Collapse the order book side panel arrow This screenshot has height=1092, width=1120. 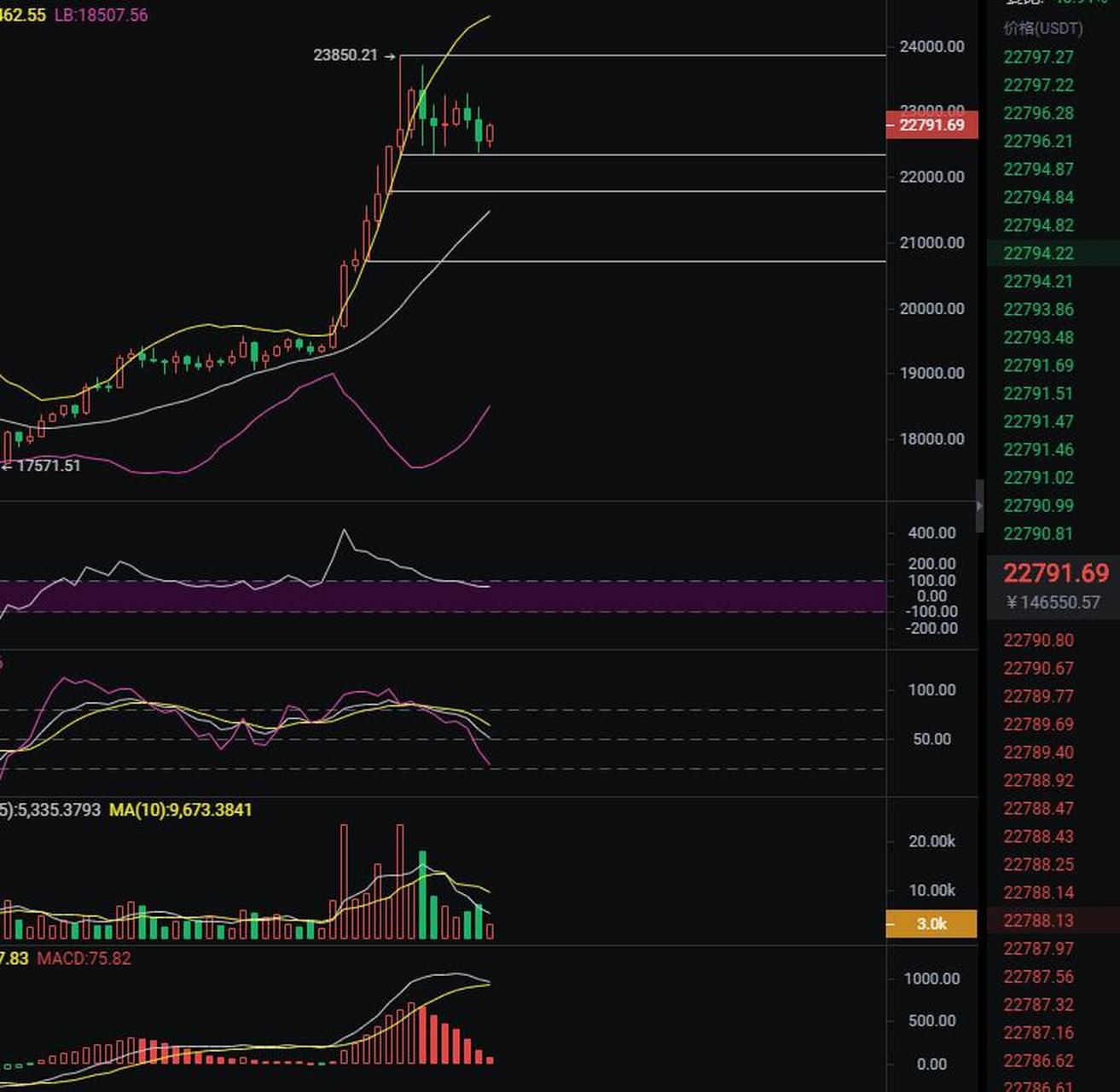979,505
